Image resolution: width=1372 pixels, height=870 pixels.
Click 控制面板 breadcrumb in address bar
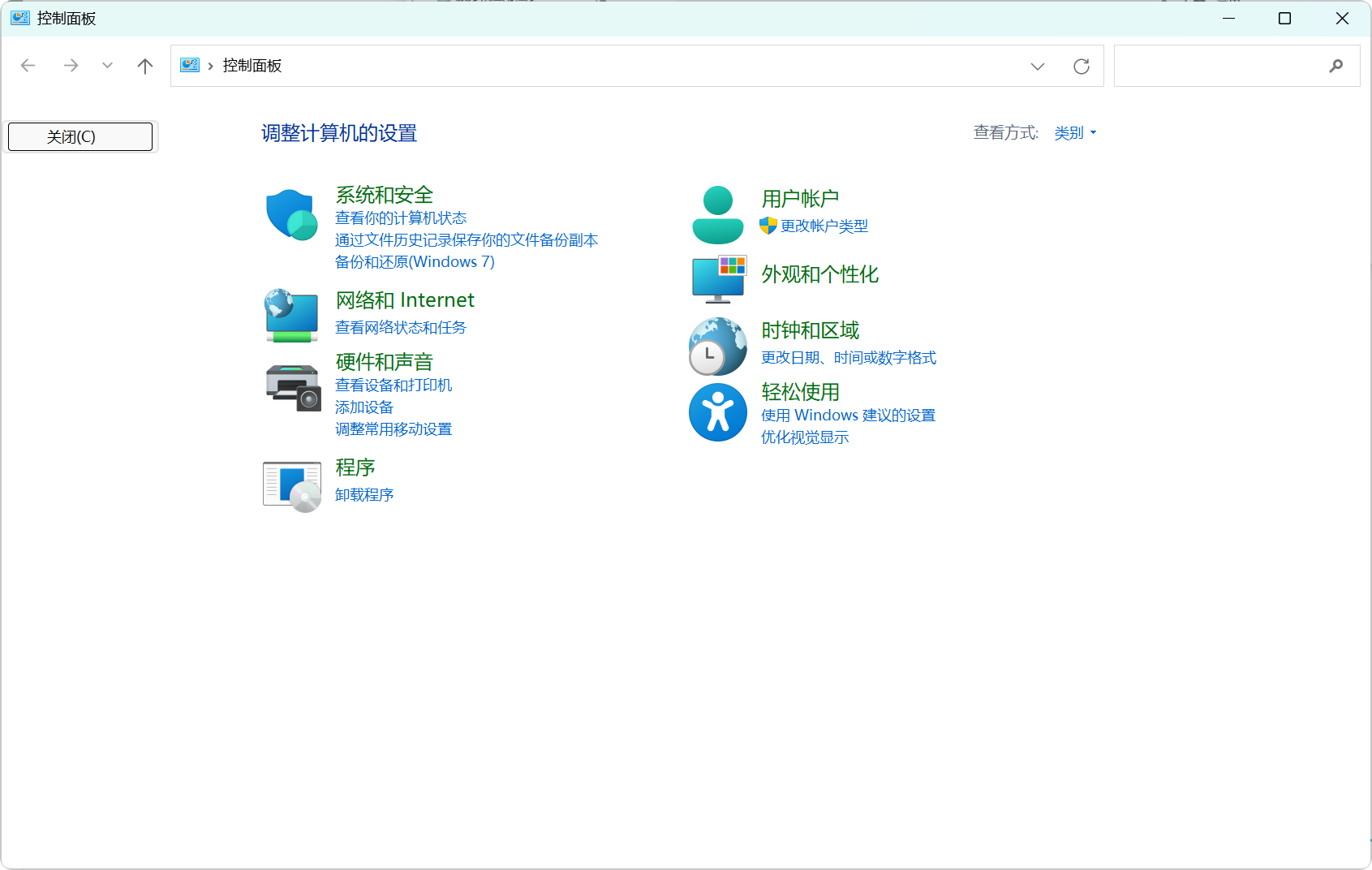(252, 67)
